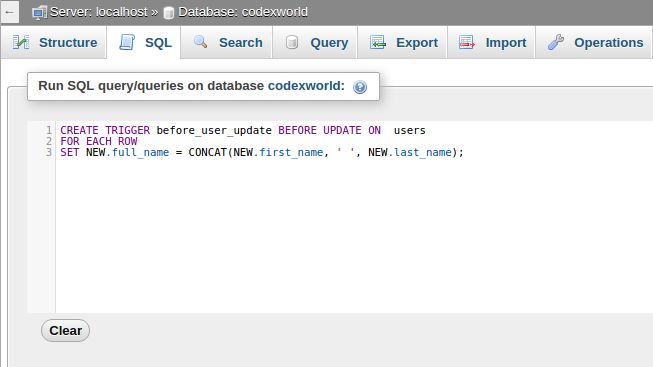Image resolution: width=653 pixels, height=367 pixels.
Task: Click line number 3 in editor gutter
Action: point(49,152)
